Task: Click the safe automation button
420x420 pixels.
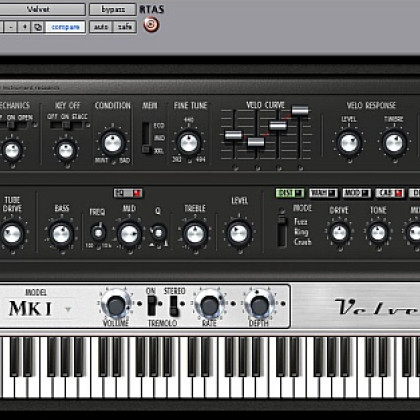Action: pyautogui.click(x=125, y=27)
